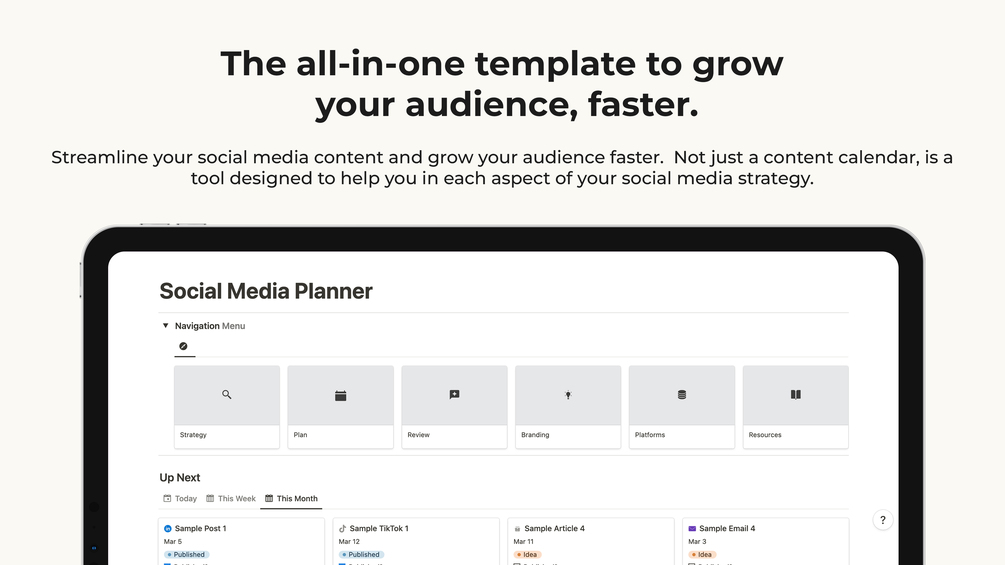This screenshot has height=565, width=1005.
Task: Click the compass icon tab under Navigation
Action: (x=183, y=346)
